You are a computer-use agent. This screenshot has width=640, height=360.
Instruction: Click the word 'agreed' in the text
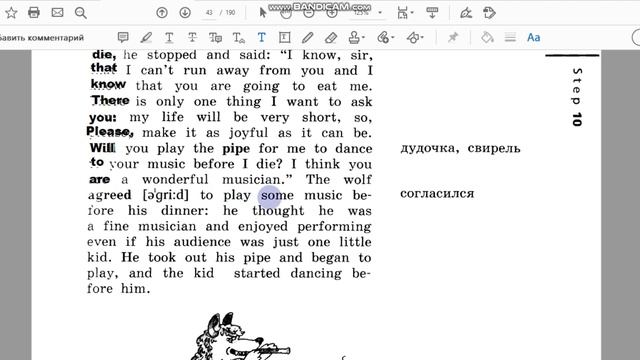(110, 195)
